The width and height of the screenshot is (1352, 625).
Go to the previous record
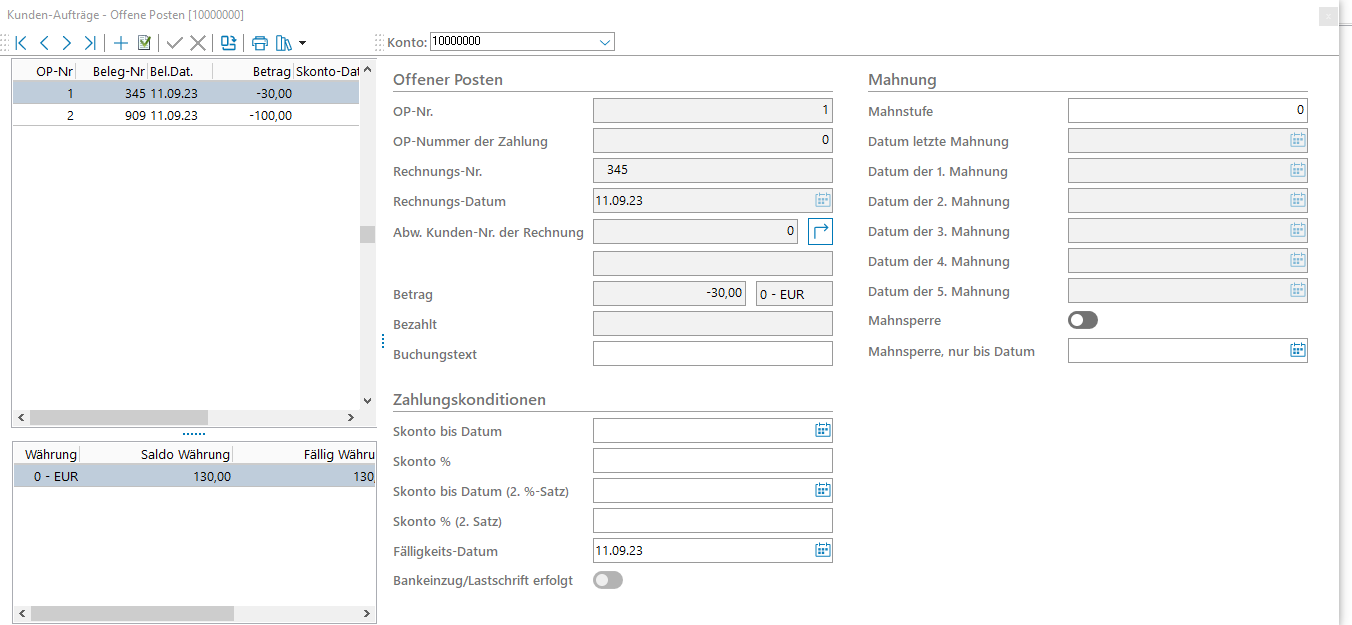tap(44, 43)
